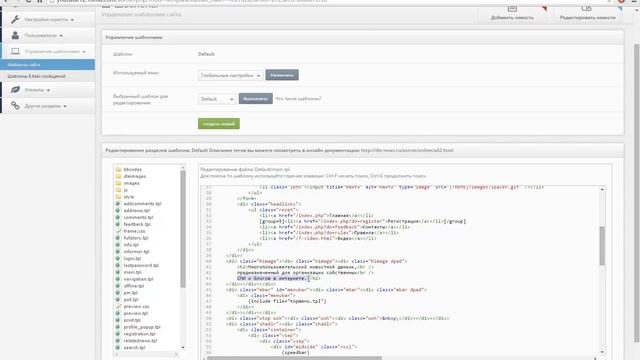Open fullstory.tpl in the file list
The height and width of the screenshot is (360, 640).
[x=136, y=238]
